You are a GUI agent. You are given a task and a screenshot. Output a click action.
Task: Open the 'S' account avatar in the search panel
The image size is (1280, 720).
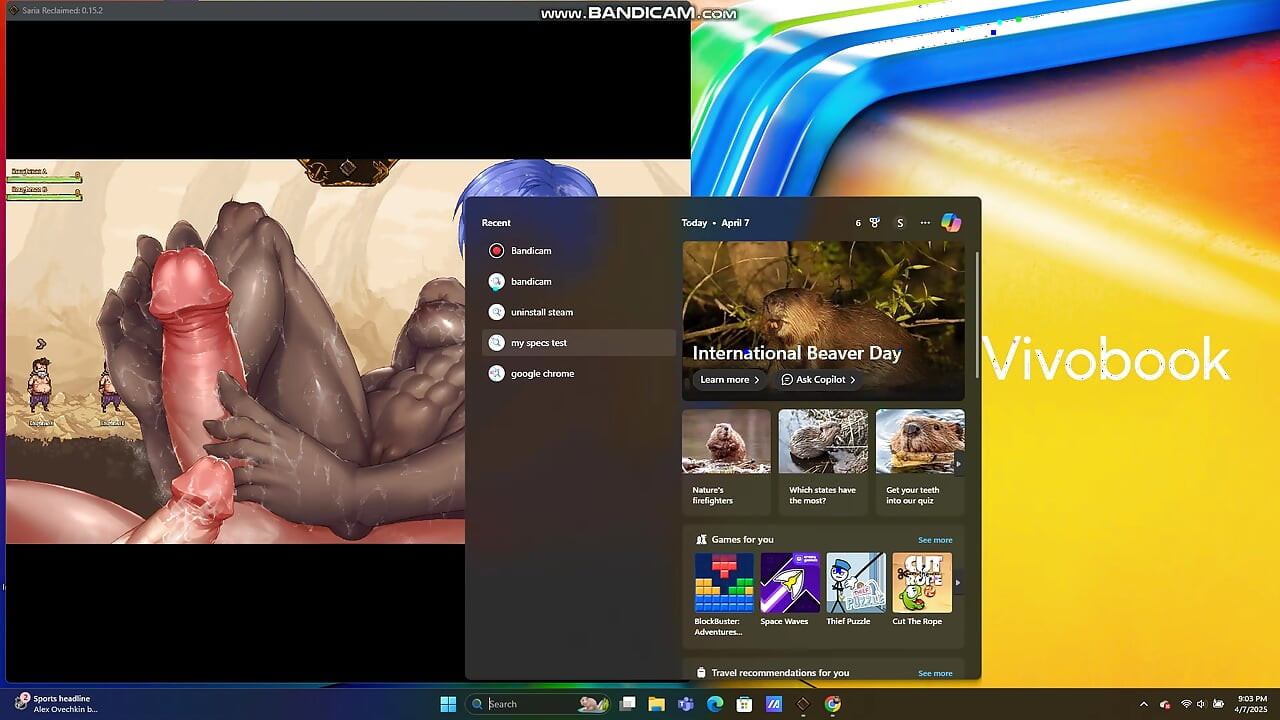click(900, 223)
